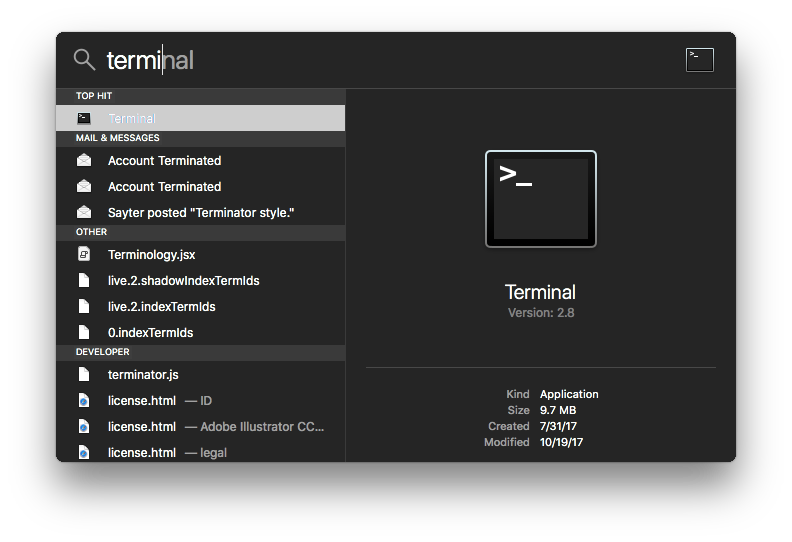The width and height of the screenshot is (792, 542).
Task: Click the live.2.indexTermIds document icon
Action: tap(84, 306)
